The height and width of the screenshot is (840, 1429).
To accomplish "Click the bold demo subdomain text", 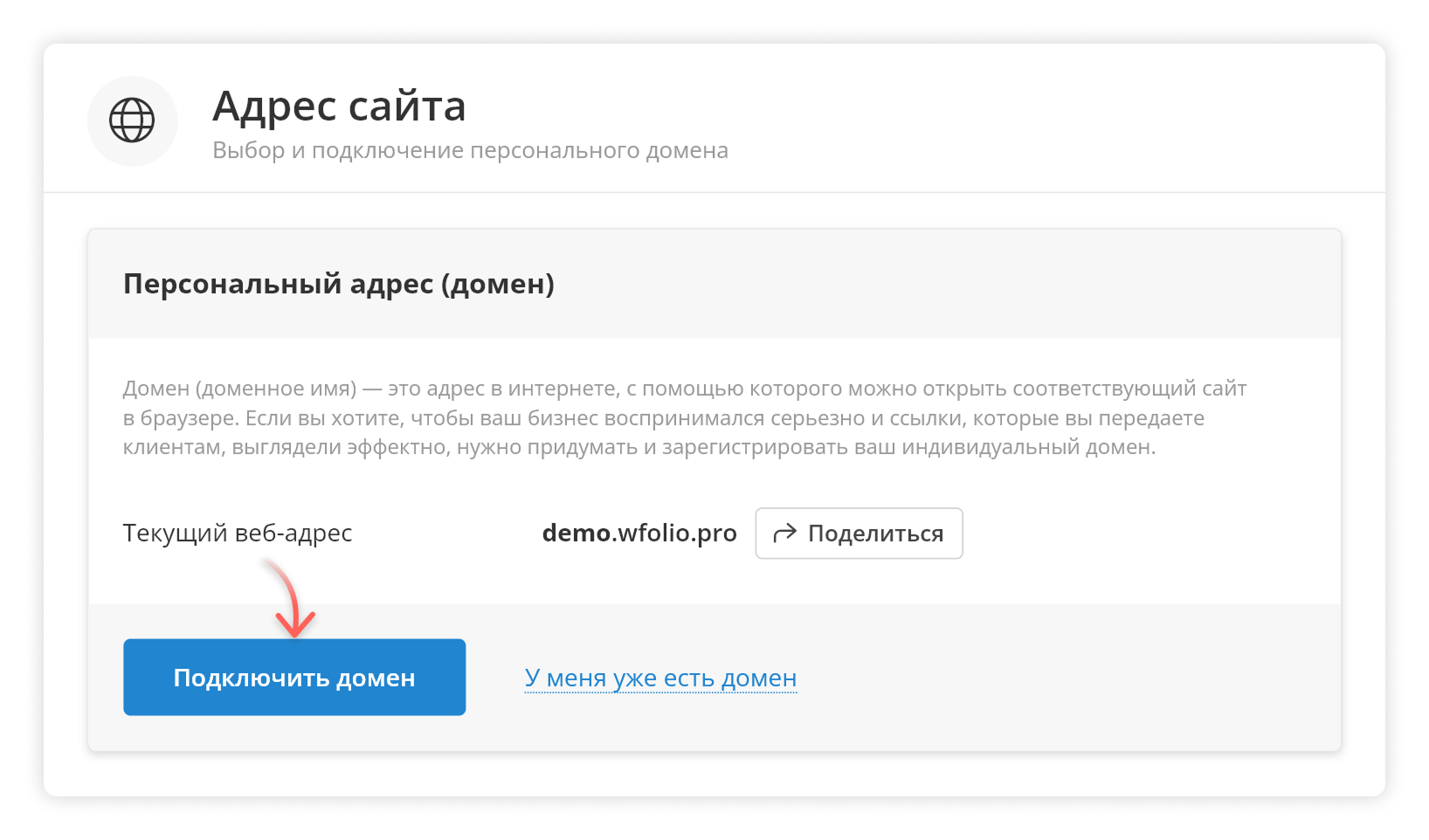I will click(x=576, y=533).
